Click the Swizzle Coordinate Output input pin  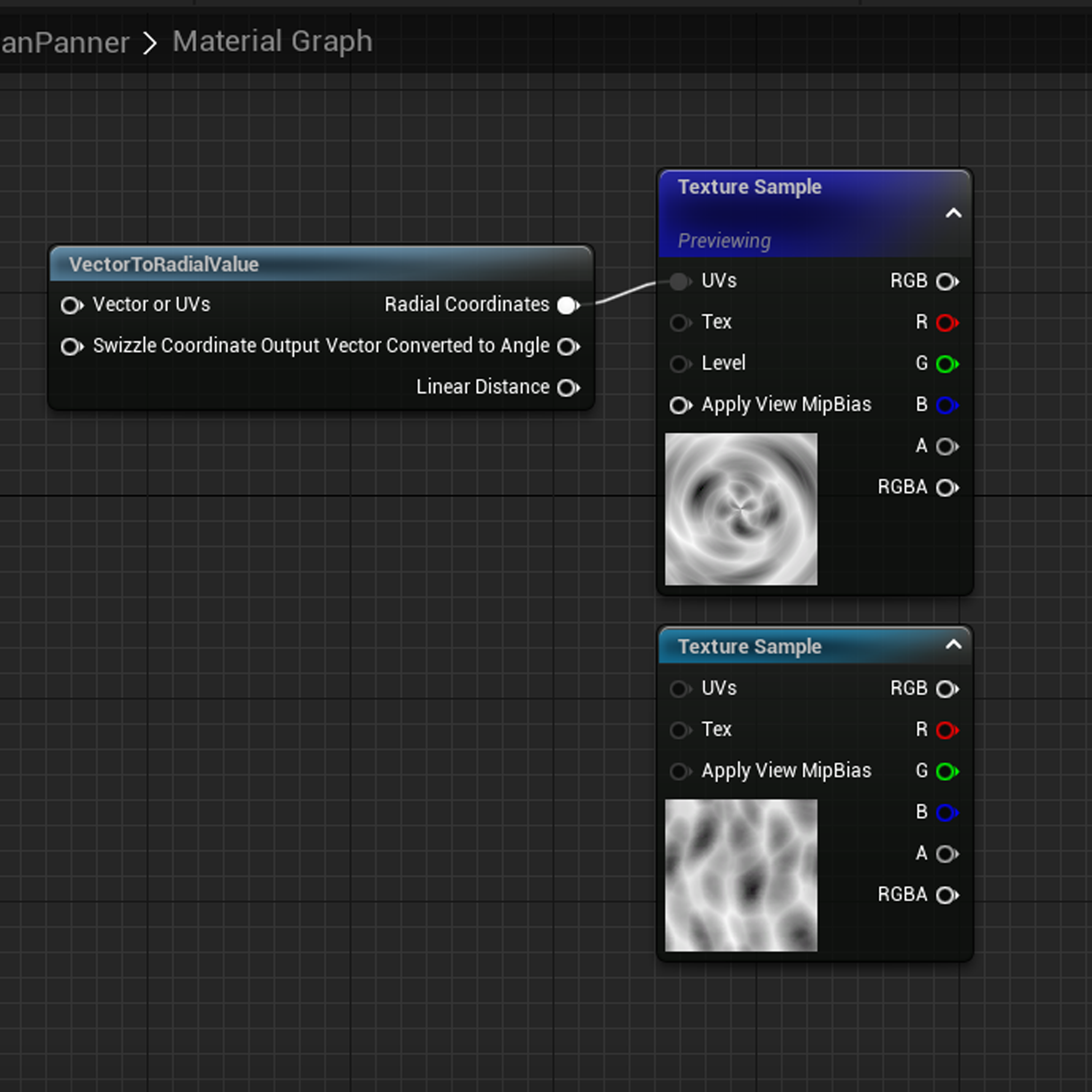71,347
